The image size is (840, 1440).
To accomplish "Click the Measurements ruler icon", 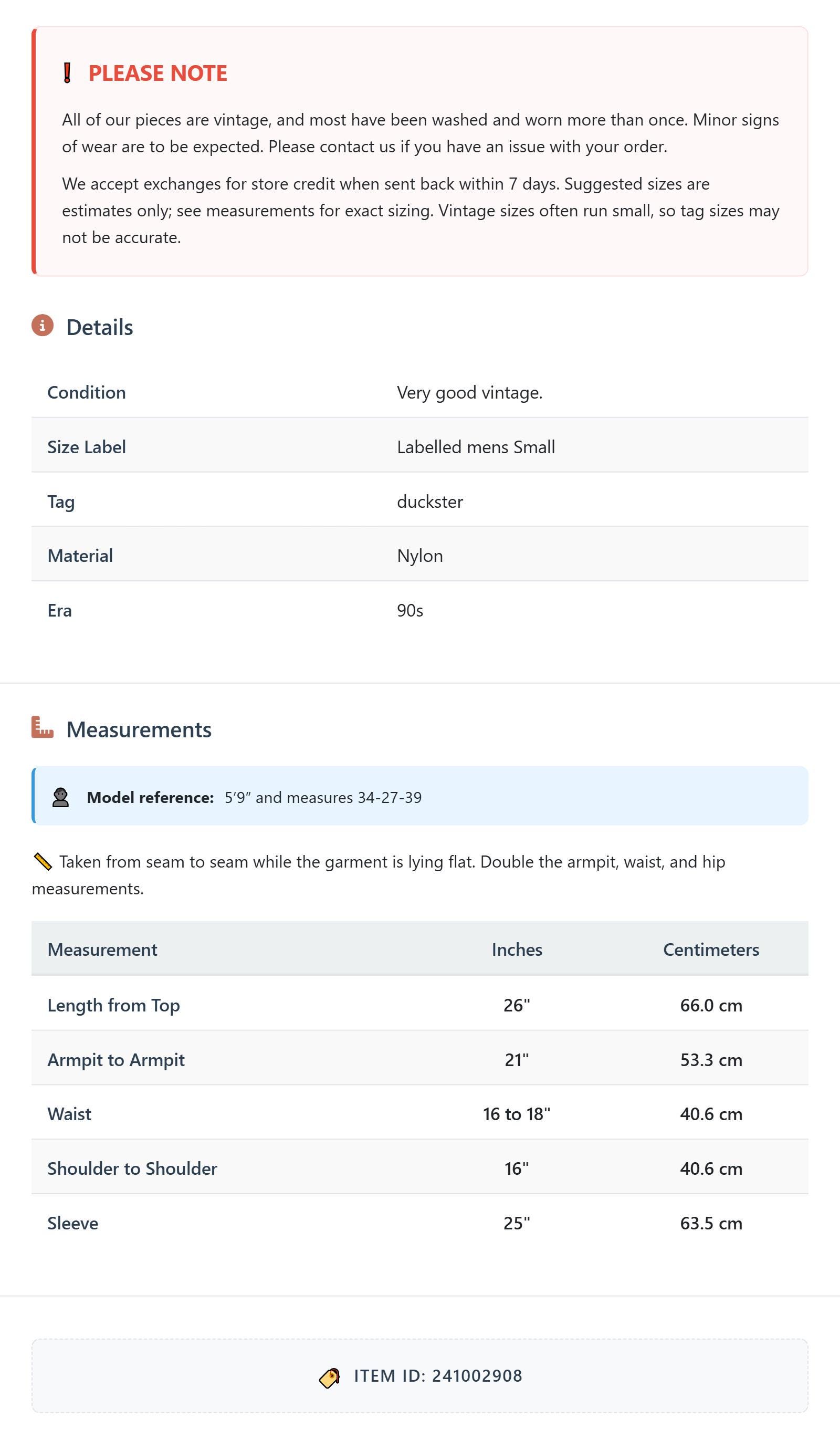I will coord(43,727).
